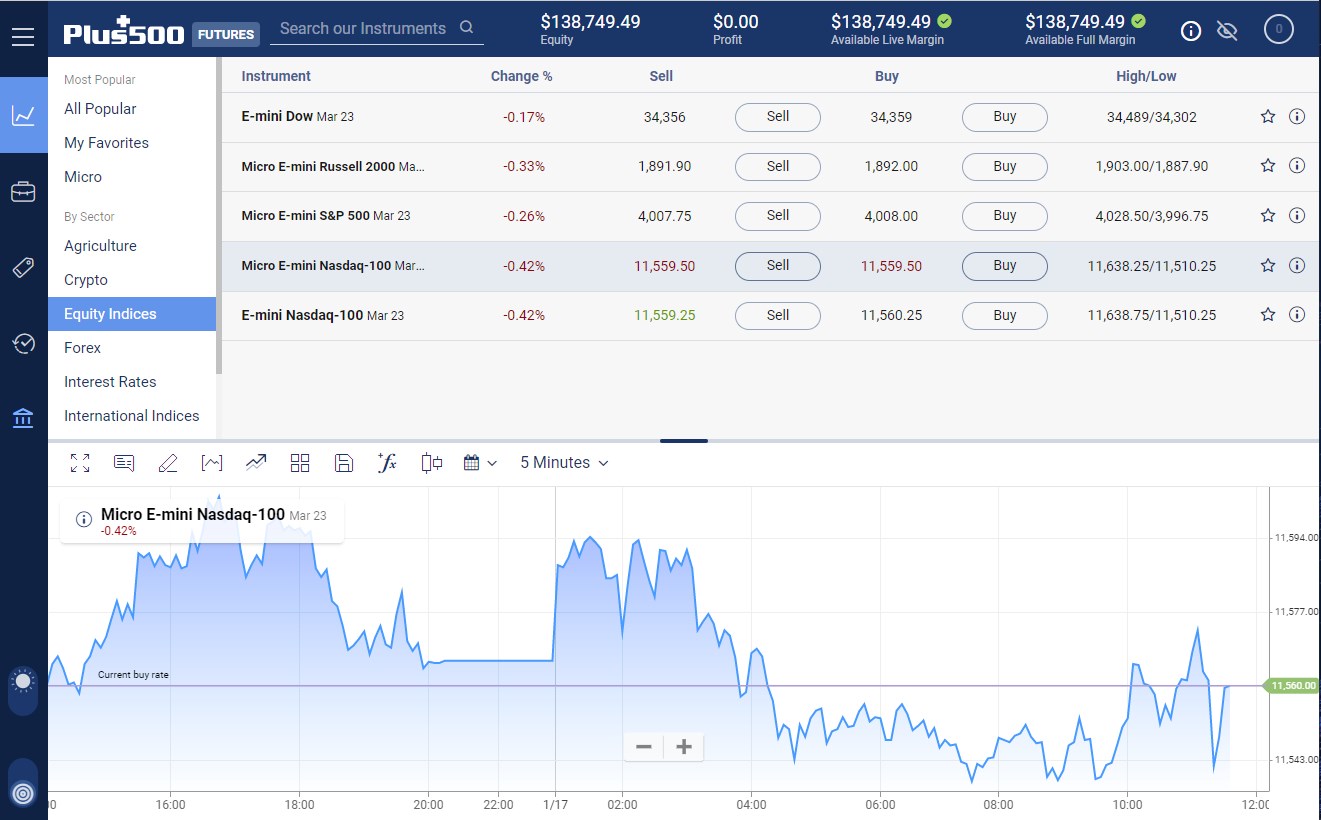Open the My Favorites list
The width and height of the screenshot is (1321, 820).
106,143
